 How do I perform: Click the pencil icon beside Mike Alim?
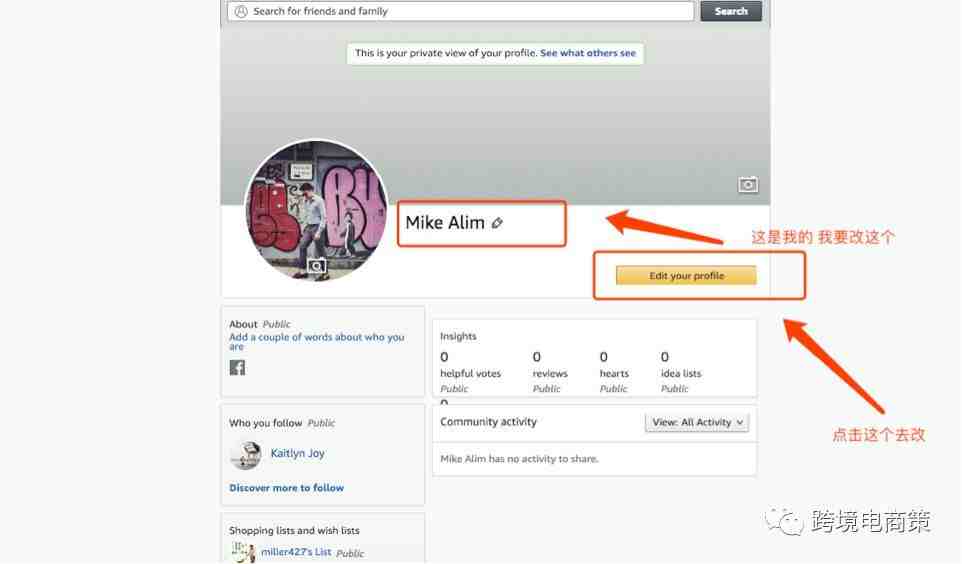point(497,223)
